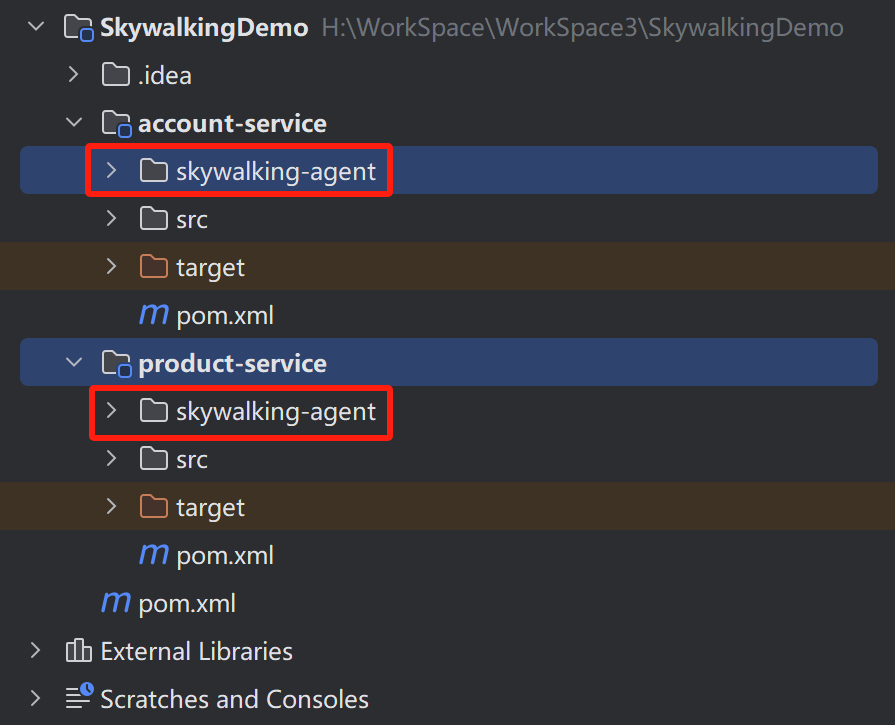Viewport: 895px width, 725px height.
Task: Select the product-service module label
Action: pyautogui.click(x=232, y=364)
